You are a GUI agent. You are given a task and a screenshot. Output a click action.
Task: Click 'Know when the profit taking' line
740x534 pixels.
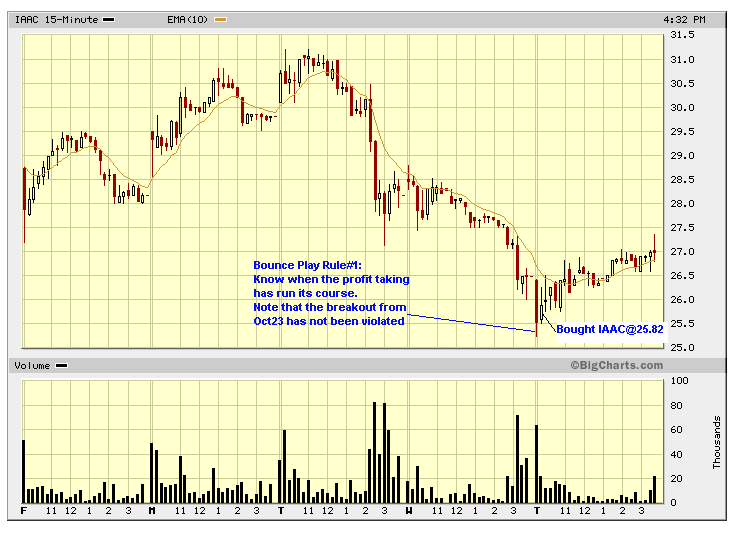331,279
